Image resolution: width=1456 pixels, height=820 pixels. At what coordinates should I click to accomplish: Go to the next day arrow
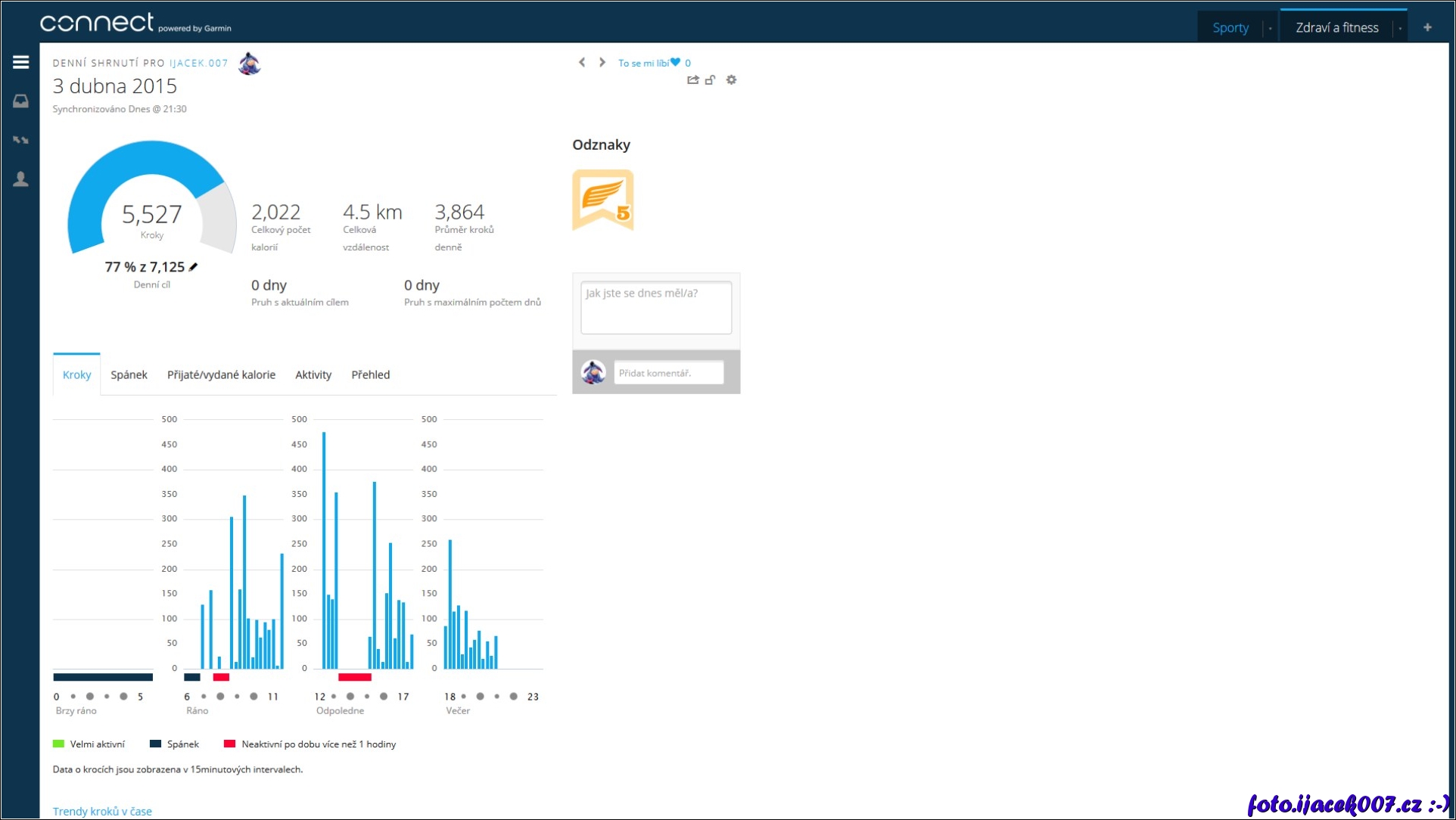click(x=602, y=62)
